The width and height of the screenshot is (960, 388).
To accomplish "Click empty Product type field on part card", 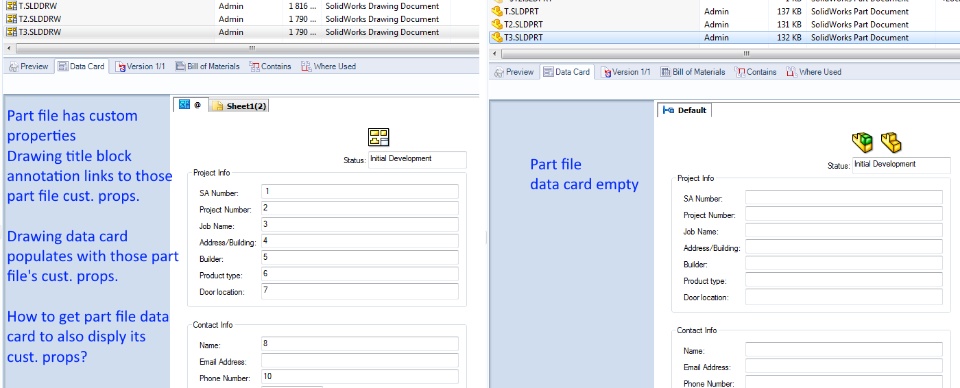I will [x=844, y=280].
